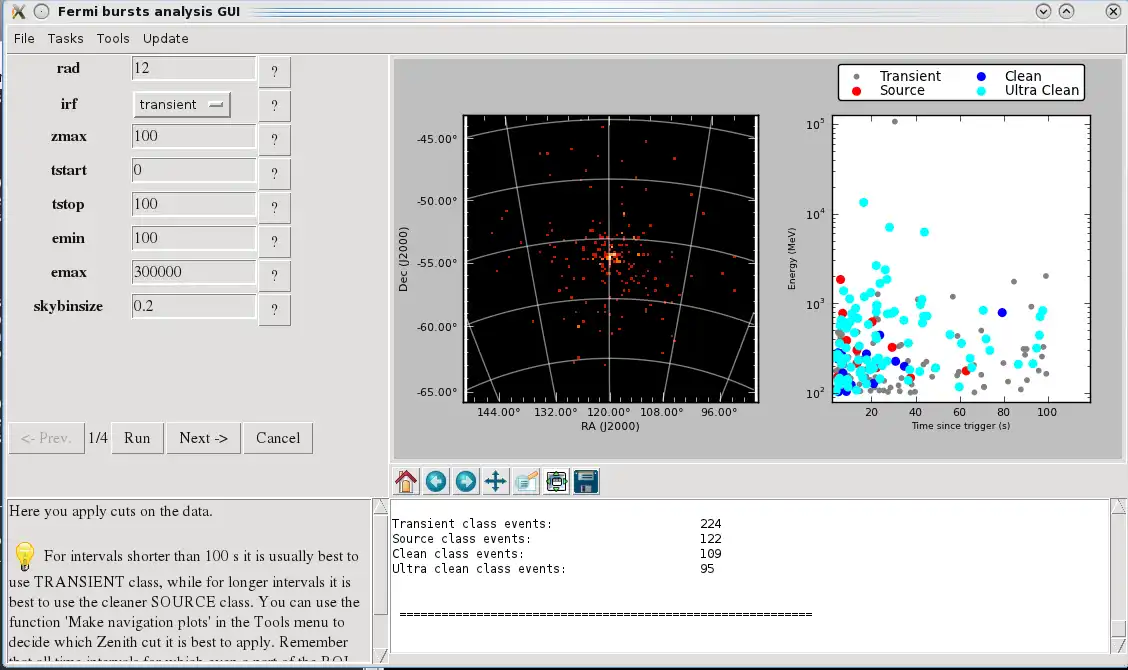Image resolution: width=1128 pixels, height=670 pixels.
Task: Open the Update menu
Action: tap(166, 39)
